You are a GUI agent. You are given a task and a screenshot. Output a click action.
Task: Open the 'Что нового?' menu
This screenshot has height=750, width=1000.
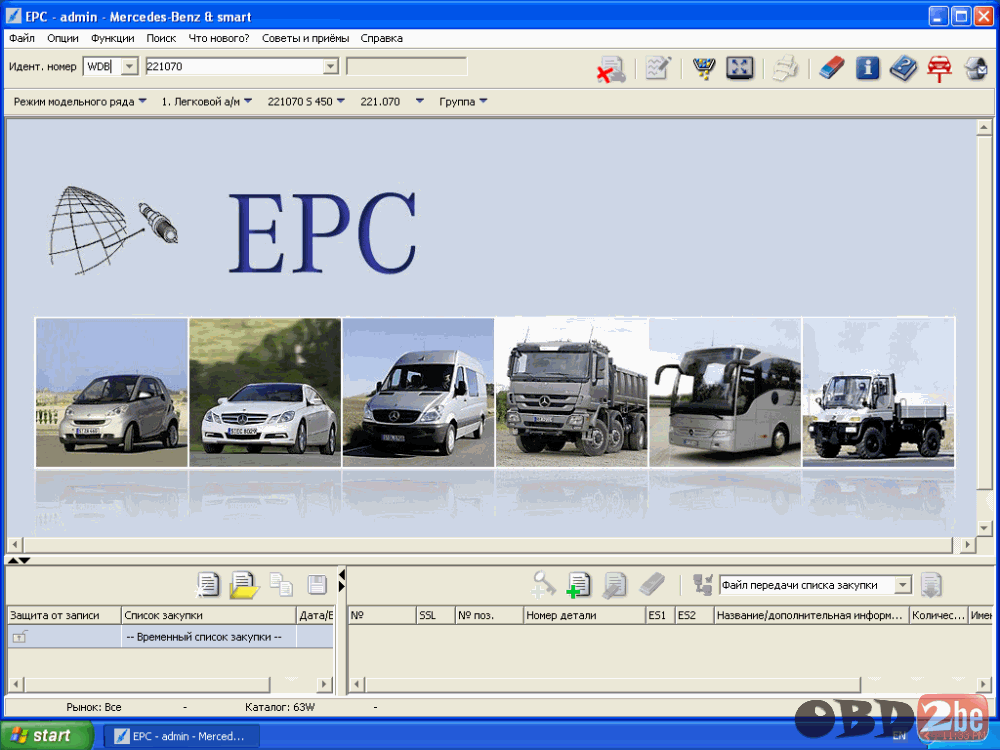point(219,38)
